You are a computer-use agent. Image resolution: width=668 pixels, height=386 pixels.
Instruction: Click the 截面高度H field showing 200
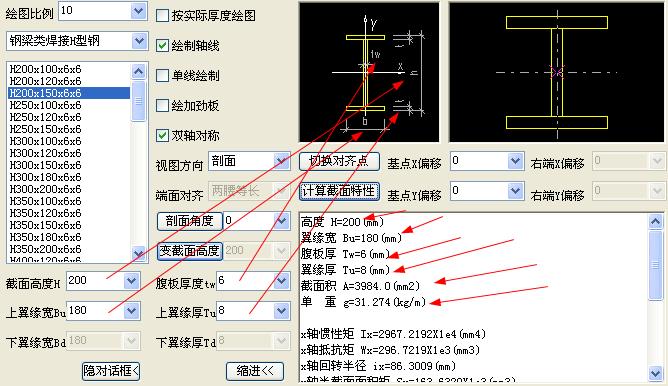[x=95, y=281]
